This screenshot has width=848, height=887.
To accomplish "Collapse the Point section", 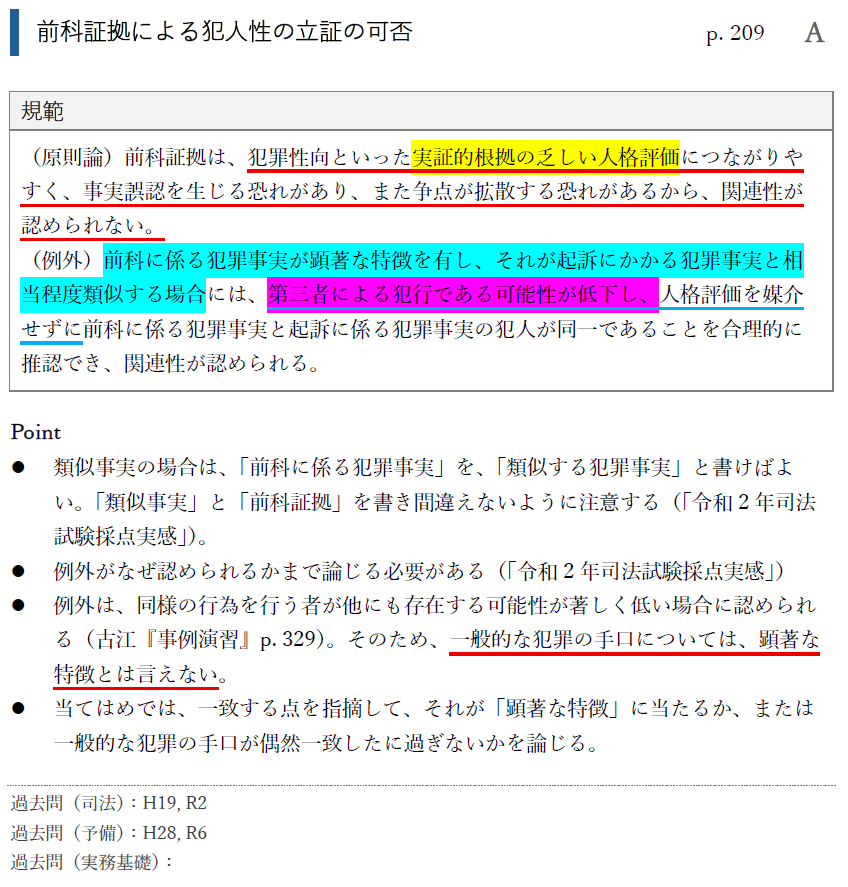I will 33,433.
